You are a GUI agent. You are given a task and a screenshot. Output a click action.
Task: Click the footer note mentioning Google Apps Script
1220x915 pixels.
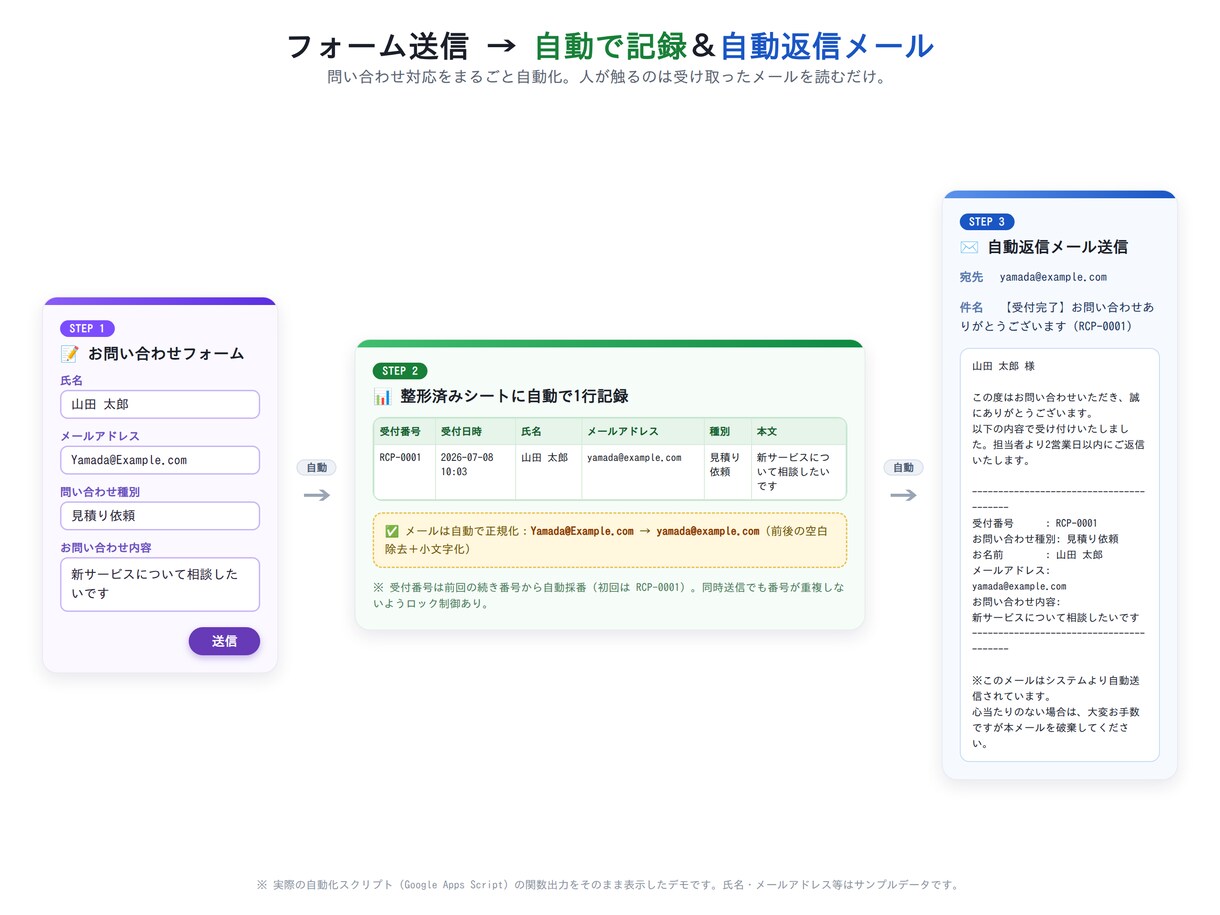pos(608,885)
